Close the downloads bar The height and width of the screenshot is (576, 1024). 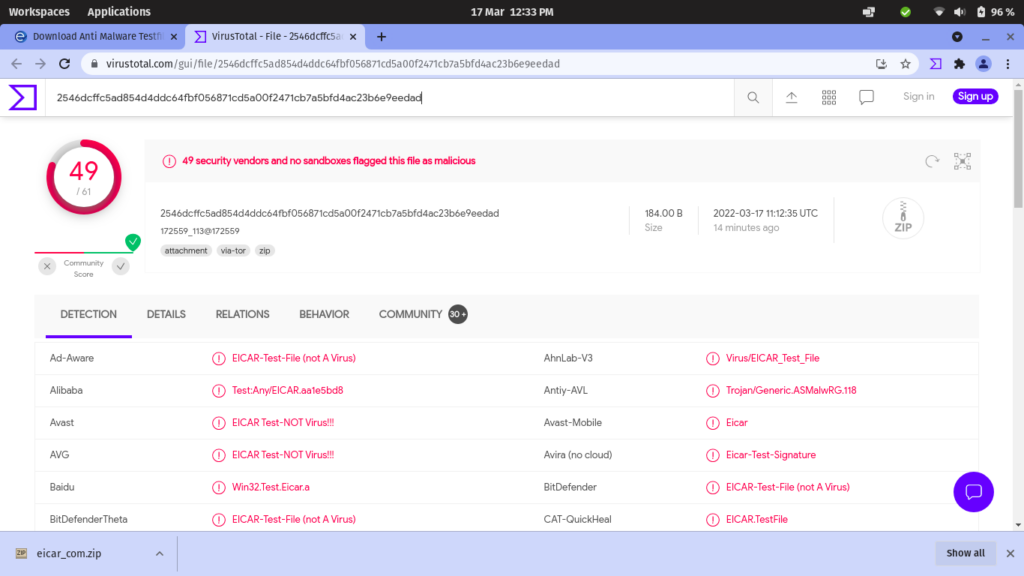coord(1010,553)
